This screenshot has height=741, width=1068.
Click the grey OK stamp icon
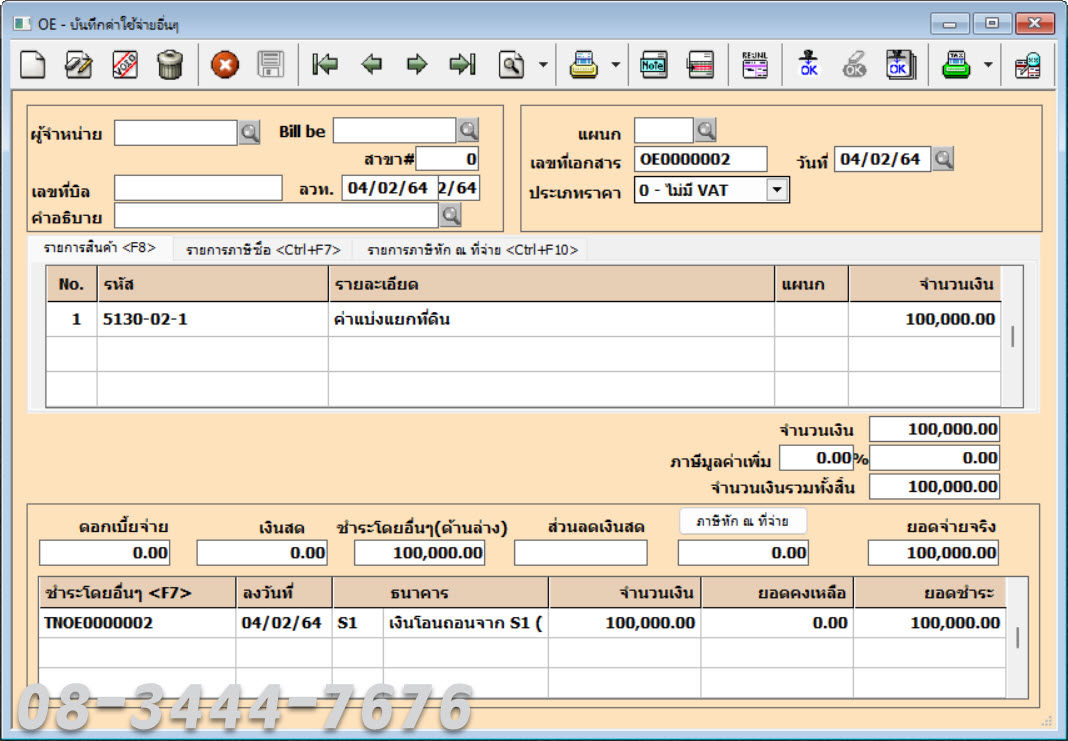click(x=854, y=64)
